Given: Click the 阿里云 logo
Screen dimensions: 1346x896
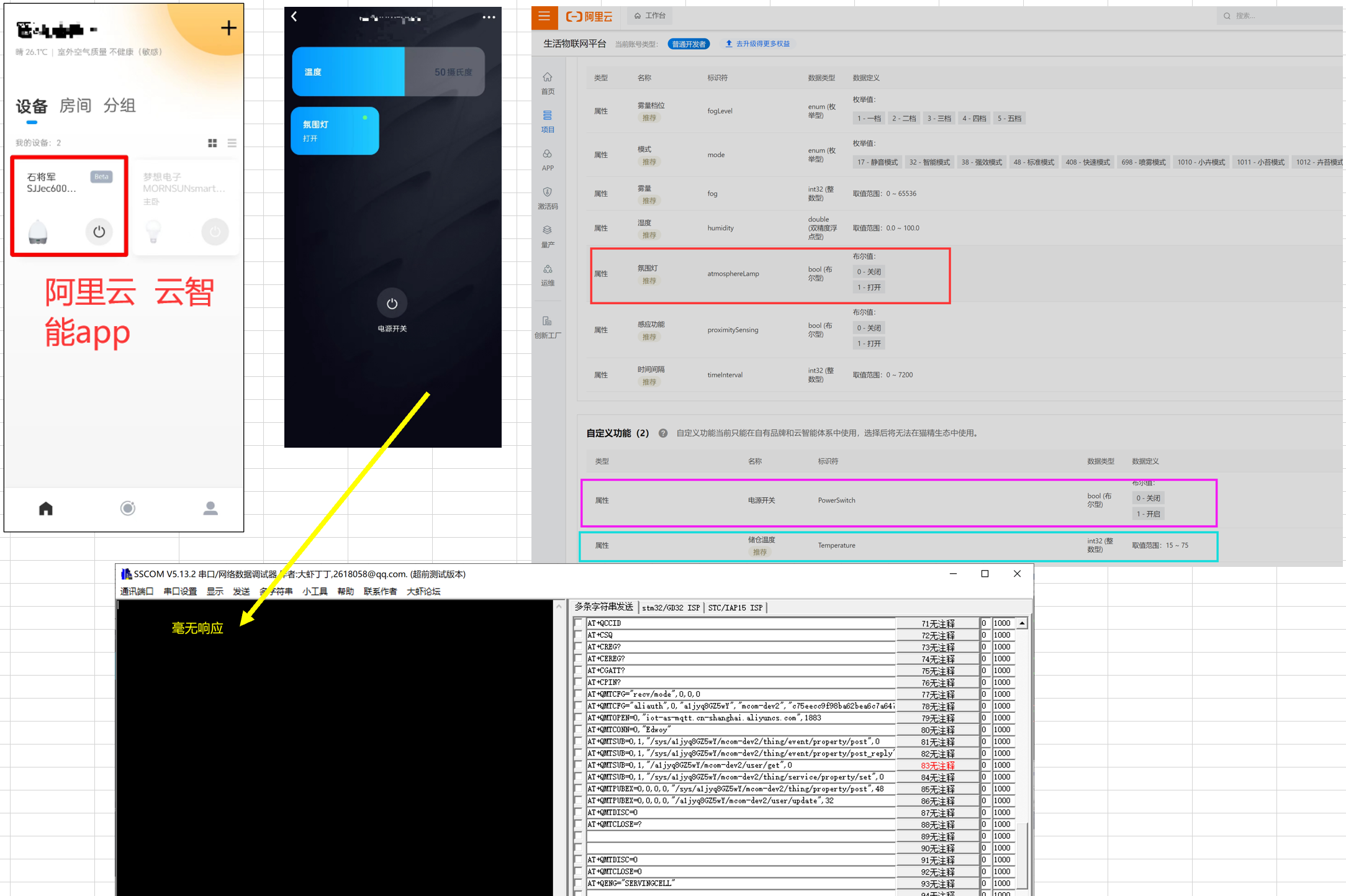Looking at the screenshot, I should pyautogui.click(x=589, y=17).
